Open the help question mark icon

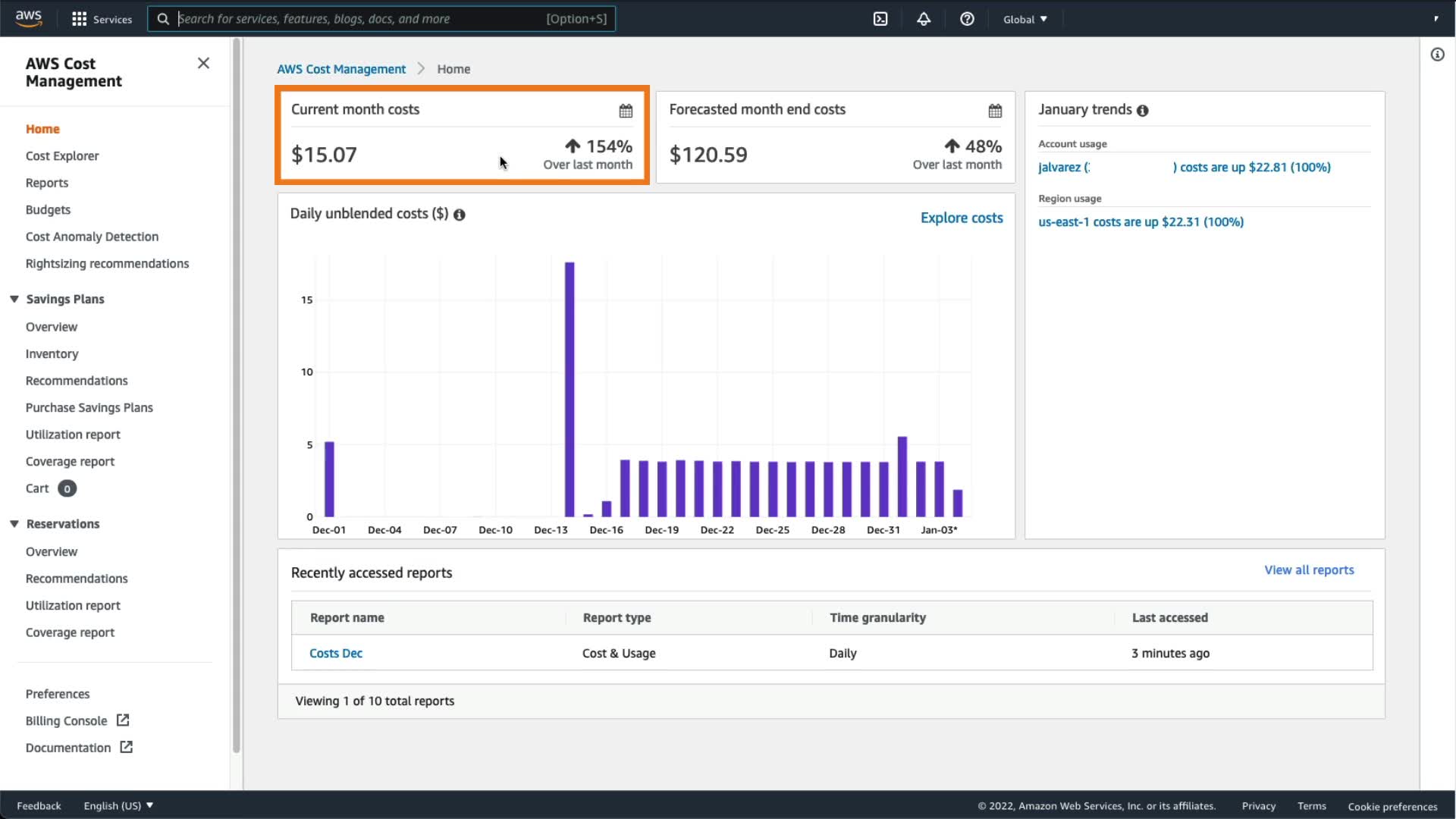pyautogui.click(x=967, y=19)
